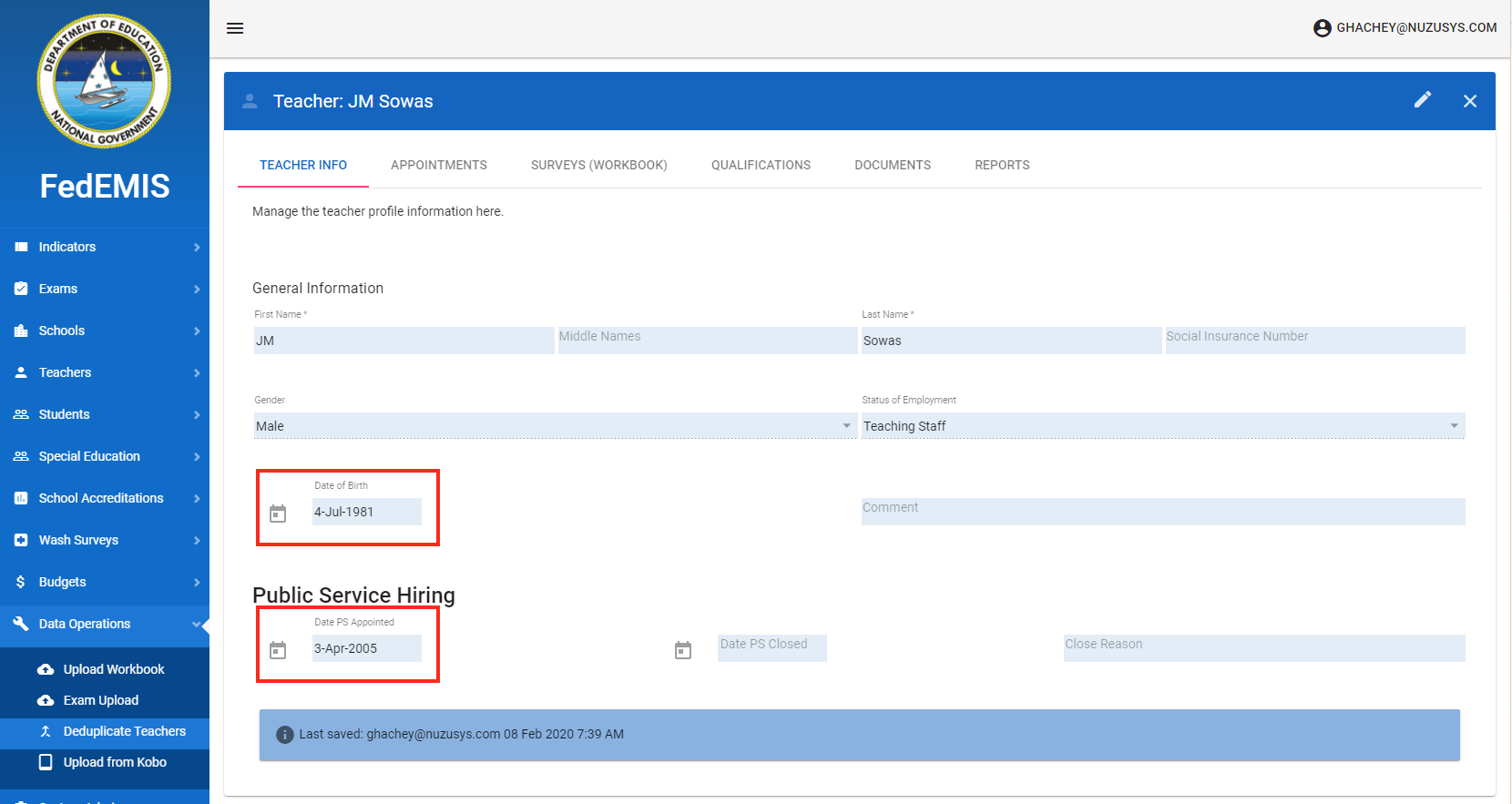Open Status of Employment dropdown
Viewport: 1512px width, 804px height.
pos(1161,426)
